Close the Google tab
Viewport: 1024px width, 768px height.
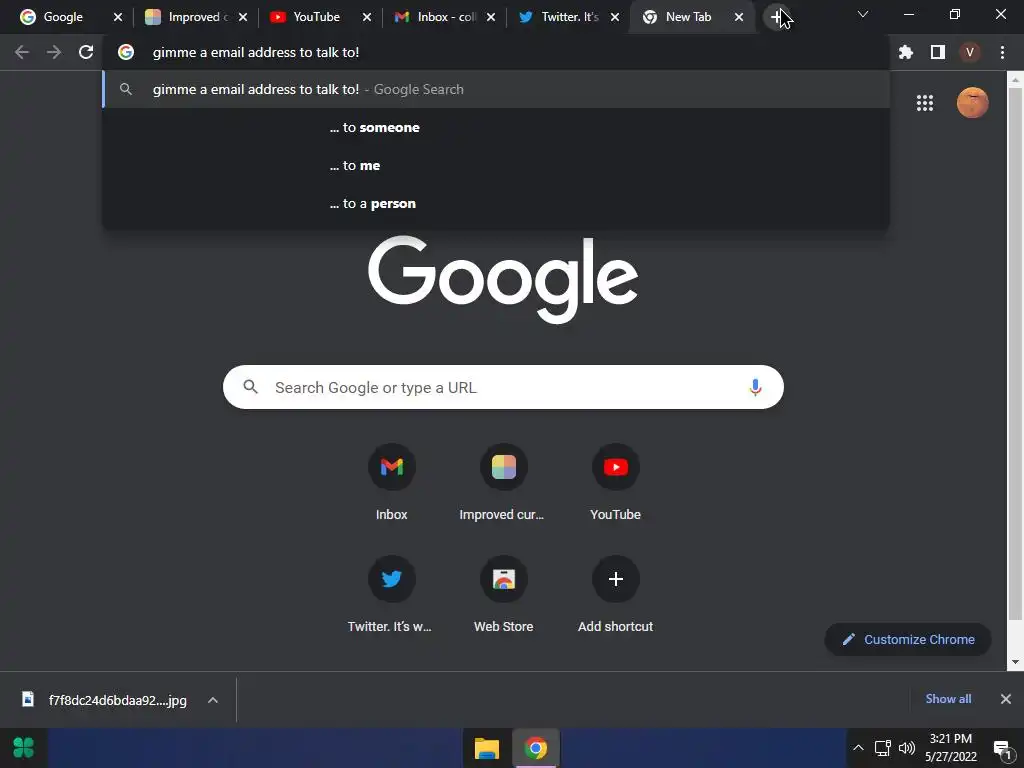[118, 17]
